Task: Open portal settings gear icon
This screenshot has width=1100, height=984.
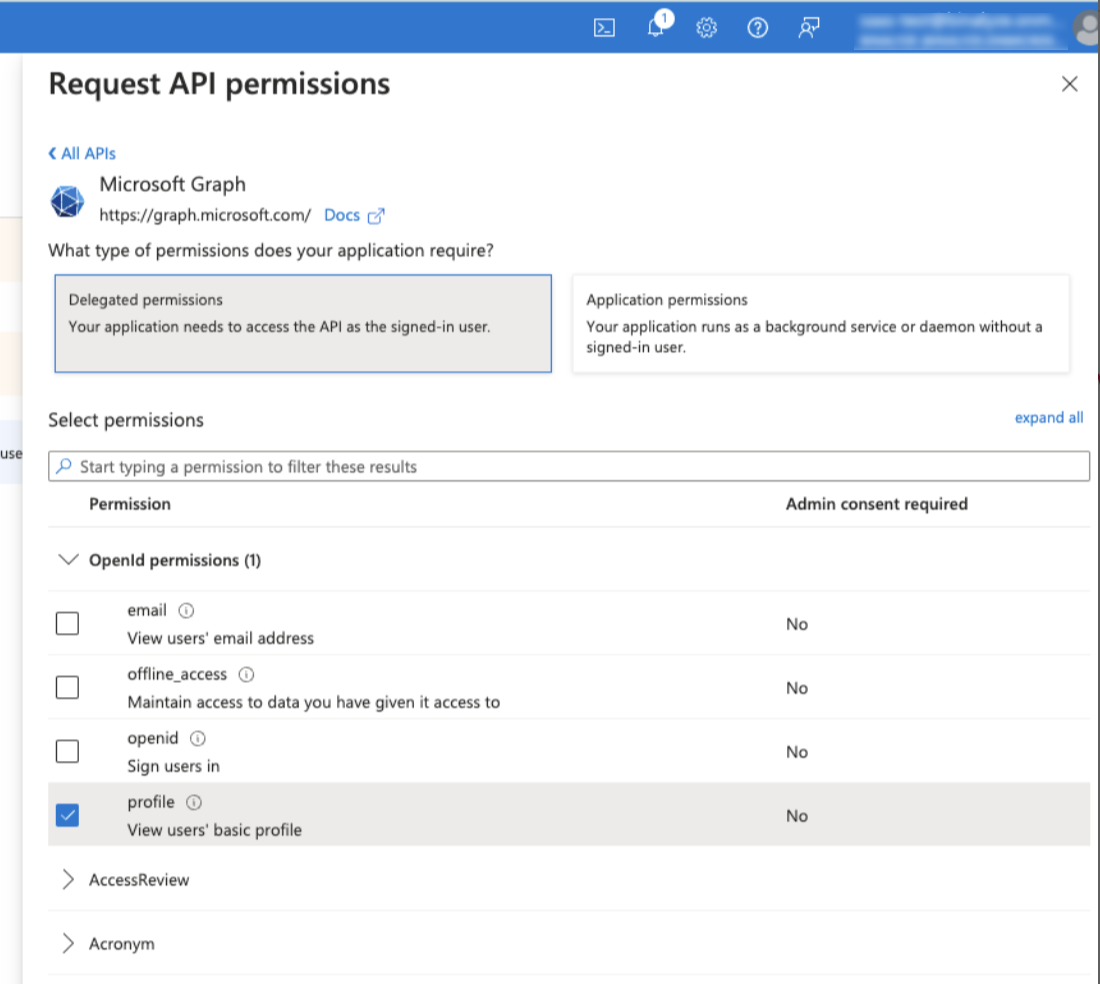Action: point(707,28)
